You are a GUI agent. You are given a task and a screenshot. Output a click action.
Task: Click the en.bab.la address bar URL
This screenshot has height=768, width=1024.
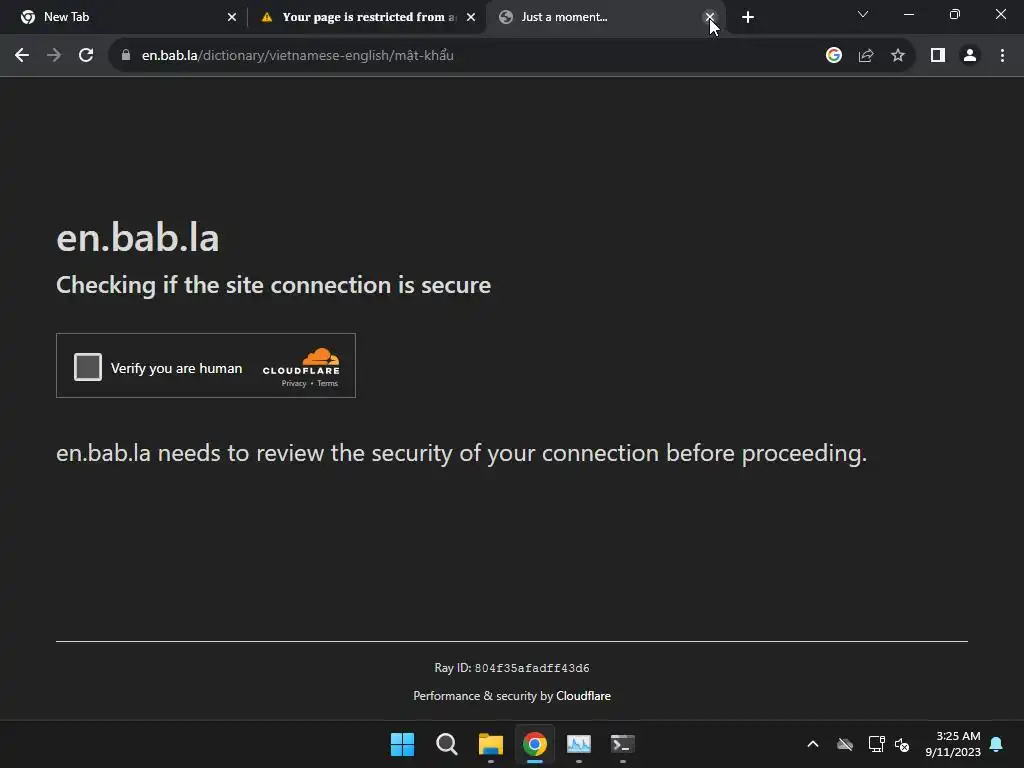point(298,56)
